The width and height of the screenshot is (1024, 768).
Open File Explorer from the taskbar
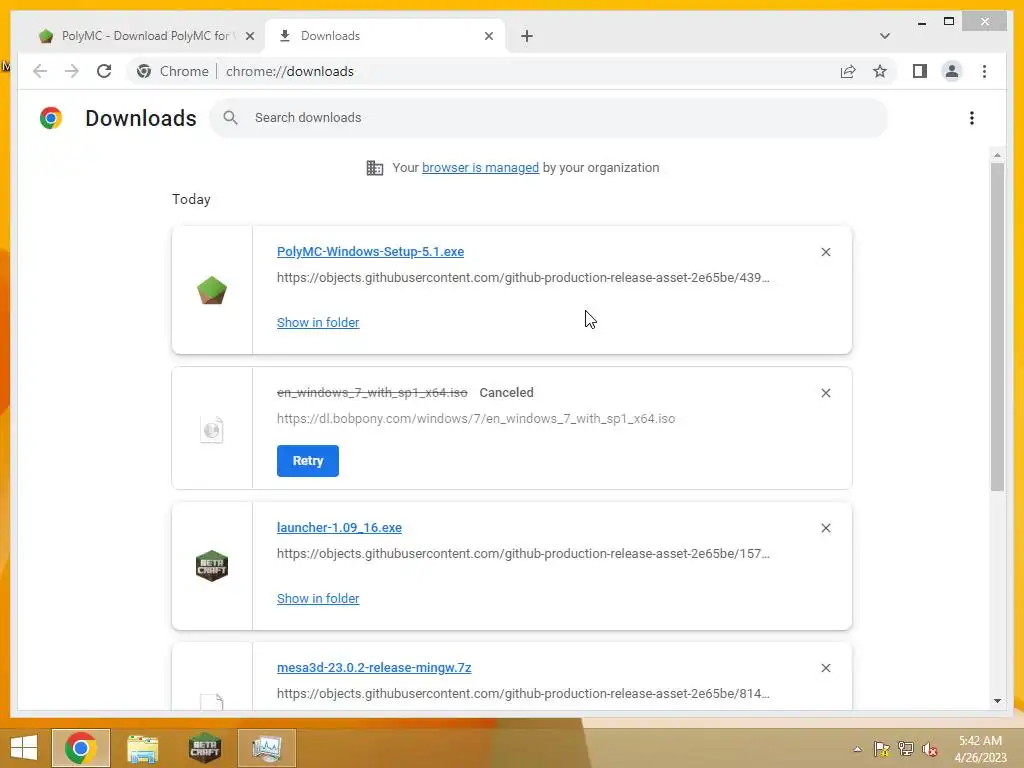(x=142, y=748)
